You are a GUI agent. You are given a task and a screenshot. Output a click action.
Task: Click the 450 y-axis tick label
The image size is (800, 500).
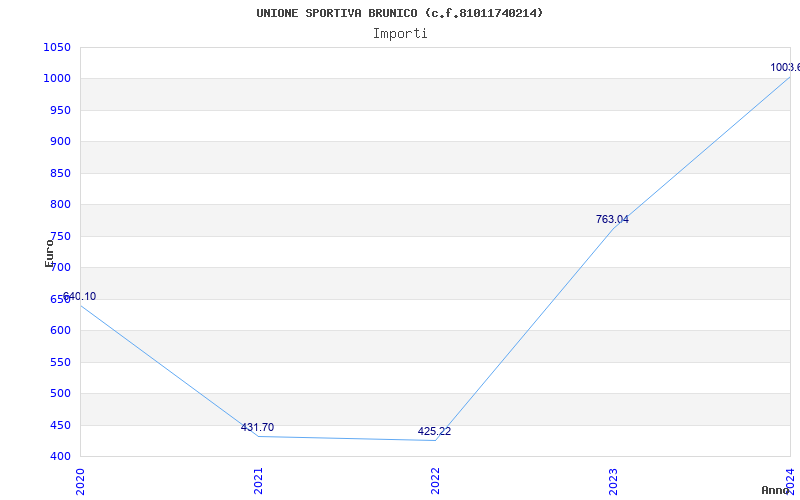[x=60, y=426]
